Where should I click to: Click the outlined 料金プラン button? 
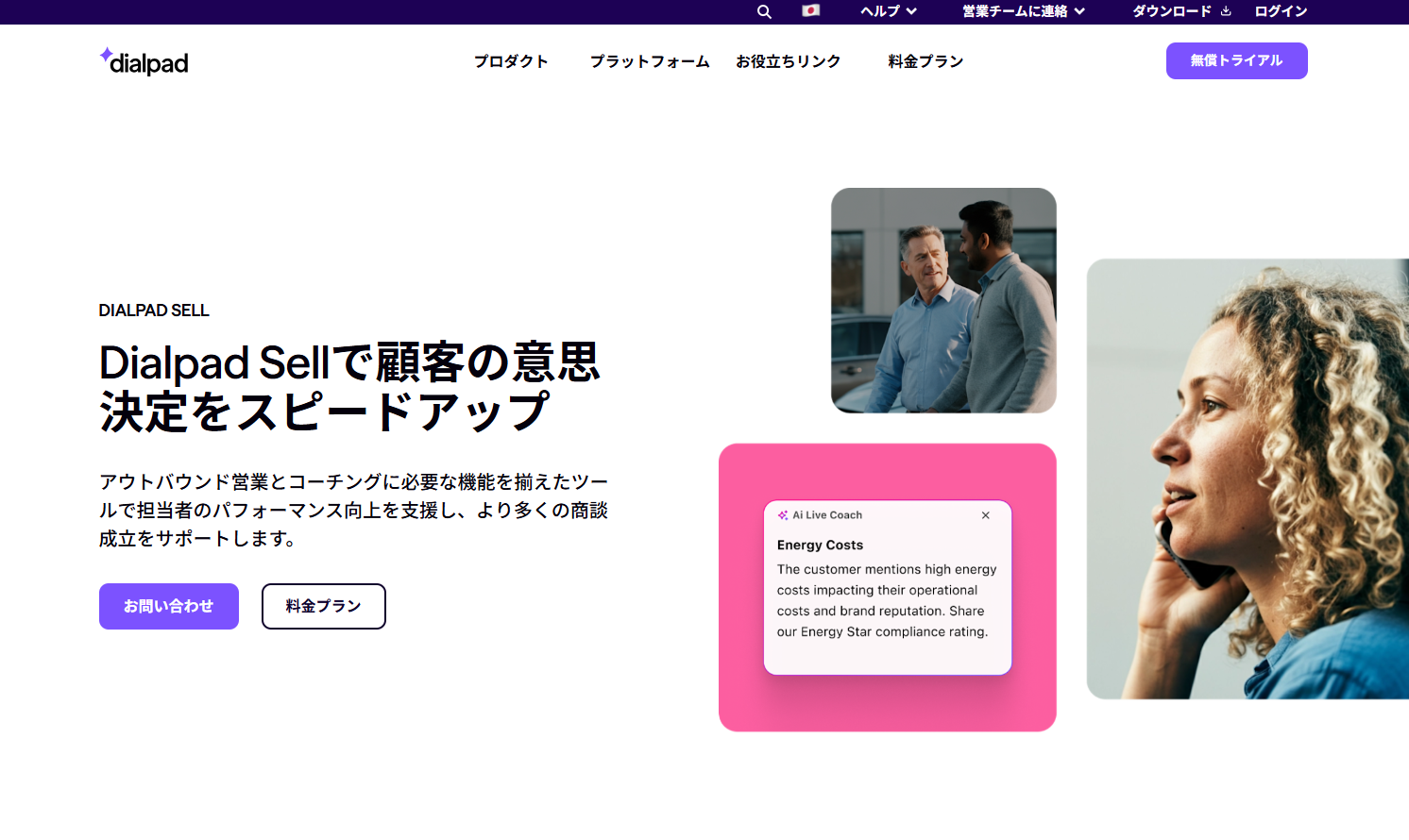tap(323, 606)
